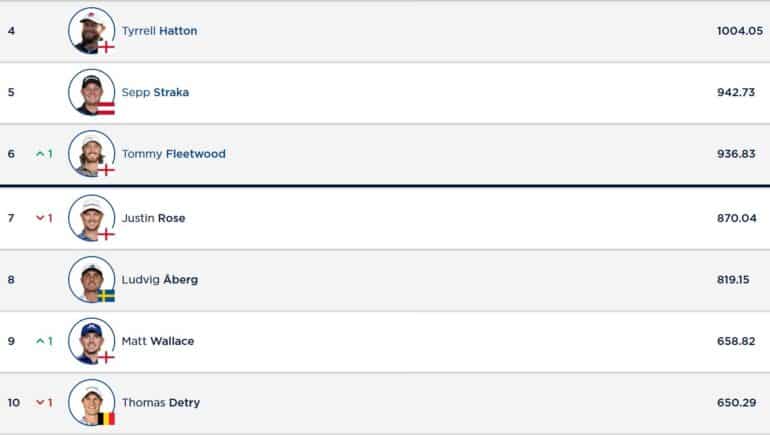Click the Ludvig Åberg player name
This screenshot has width=770, height=435.
point(160,279)
